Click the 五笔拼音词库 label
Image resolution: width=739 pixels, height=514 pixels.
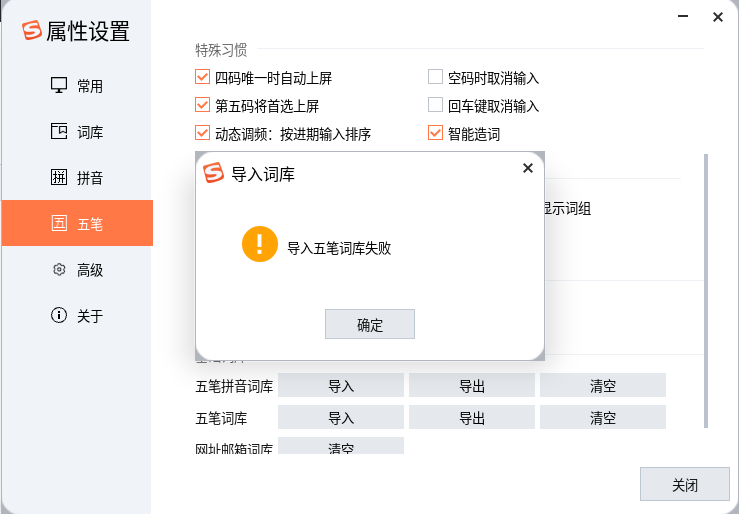pyautogui.click(x=234, y=386)
